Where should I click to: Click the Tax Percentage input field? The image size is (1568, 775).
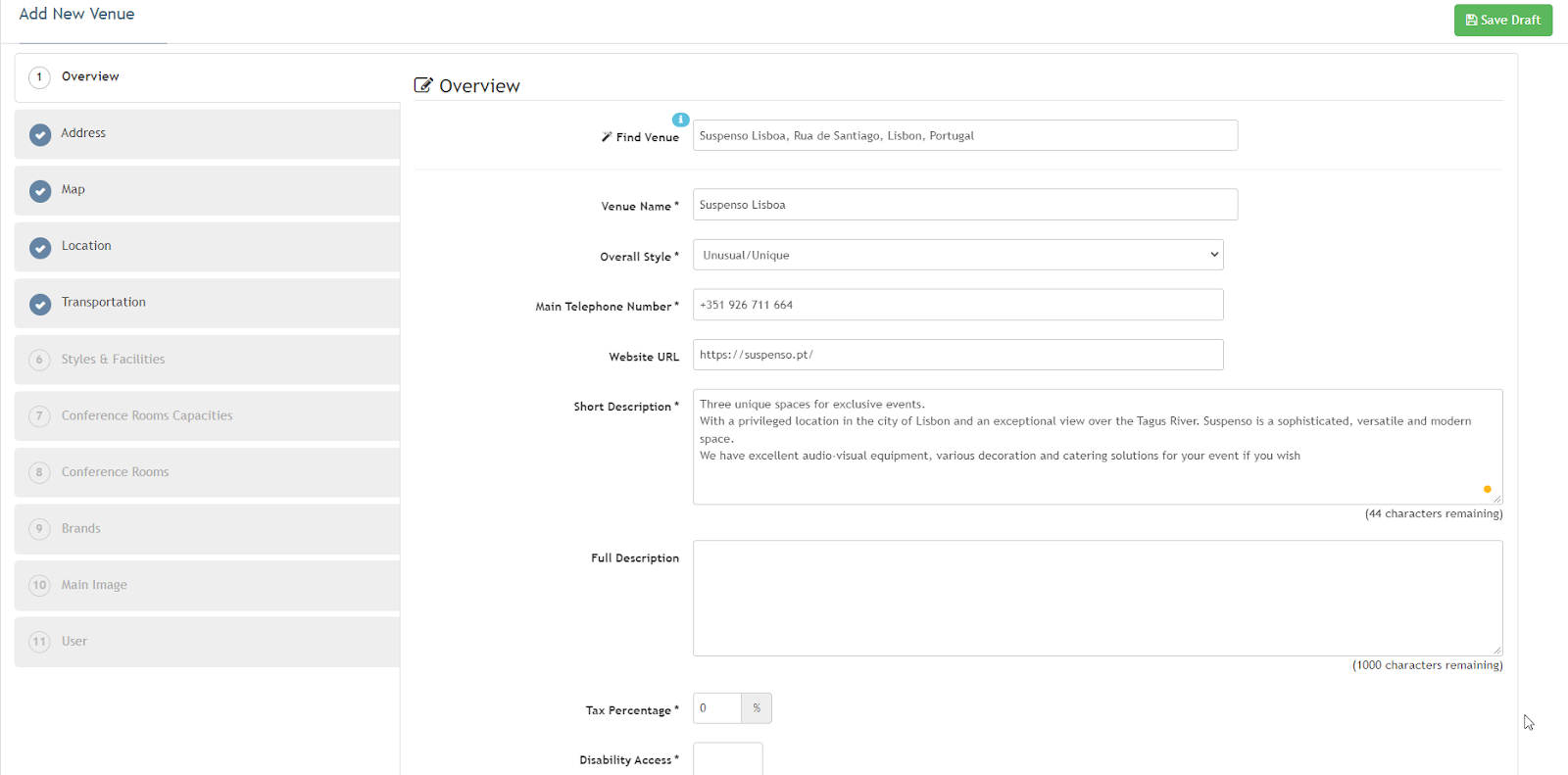pos(717,708)
